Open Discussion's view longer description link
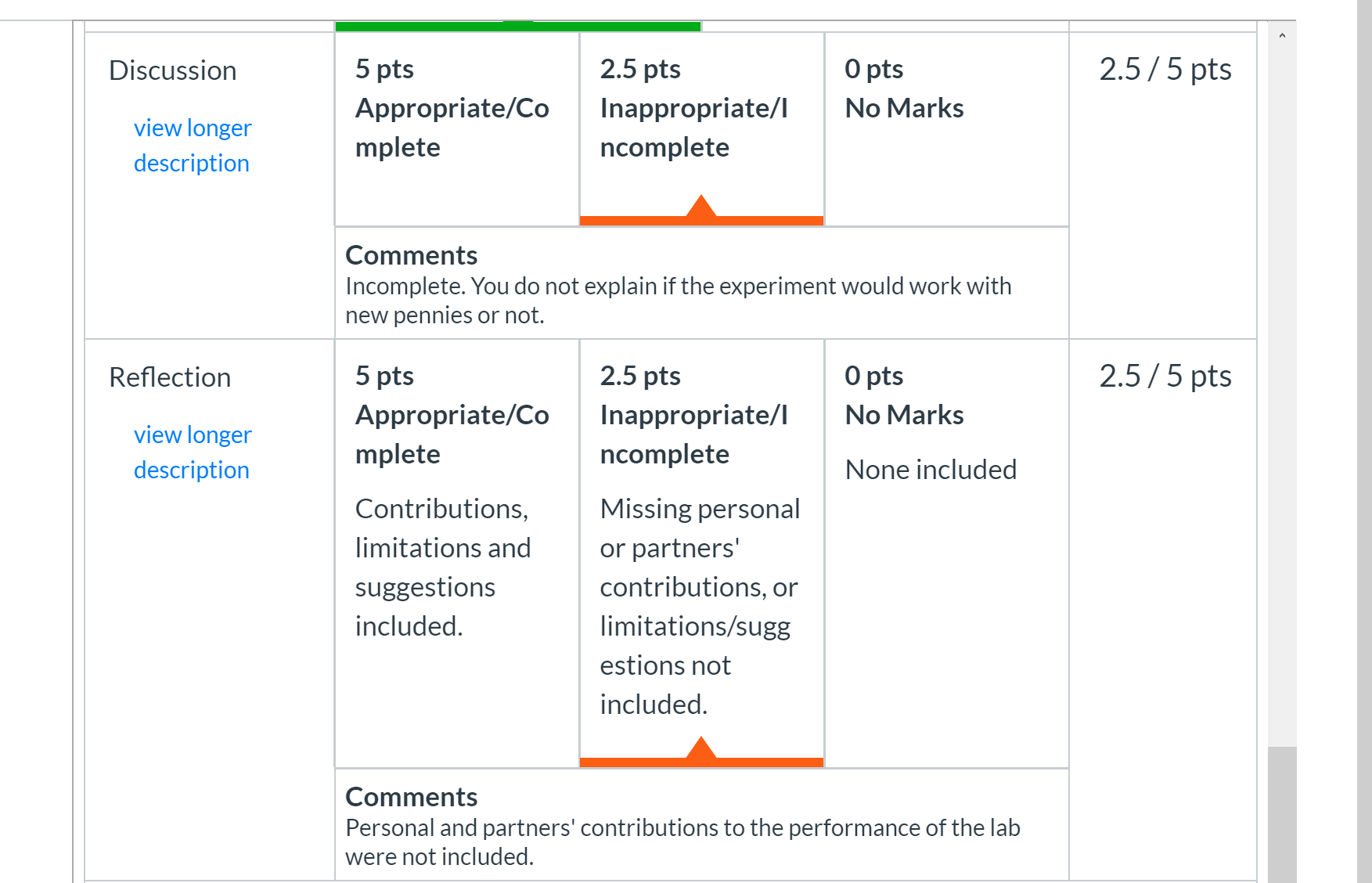The height and width of the screenshot is (883, 1372). pos(193,146)
